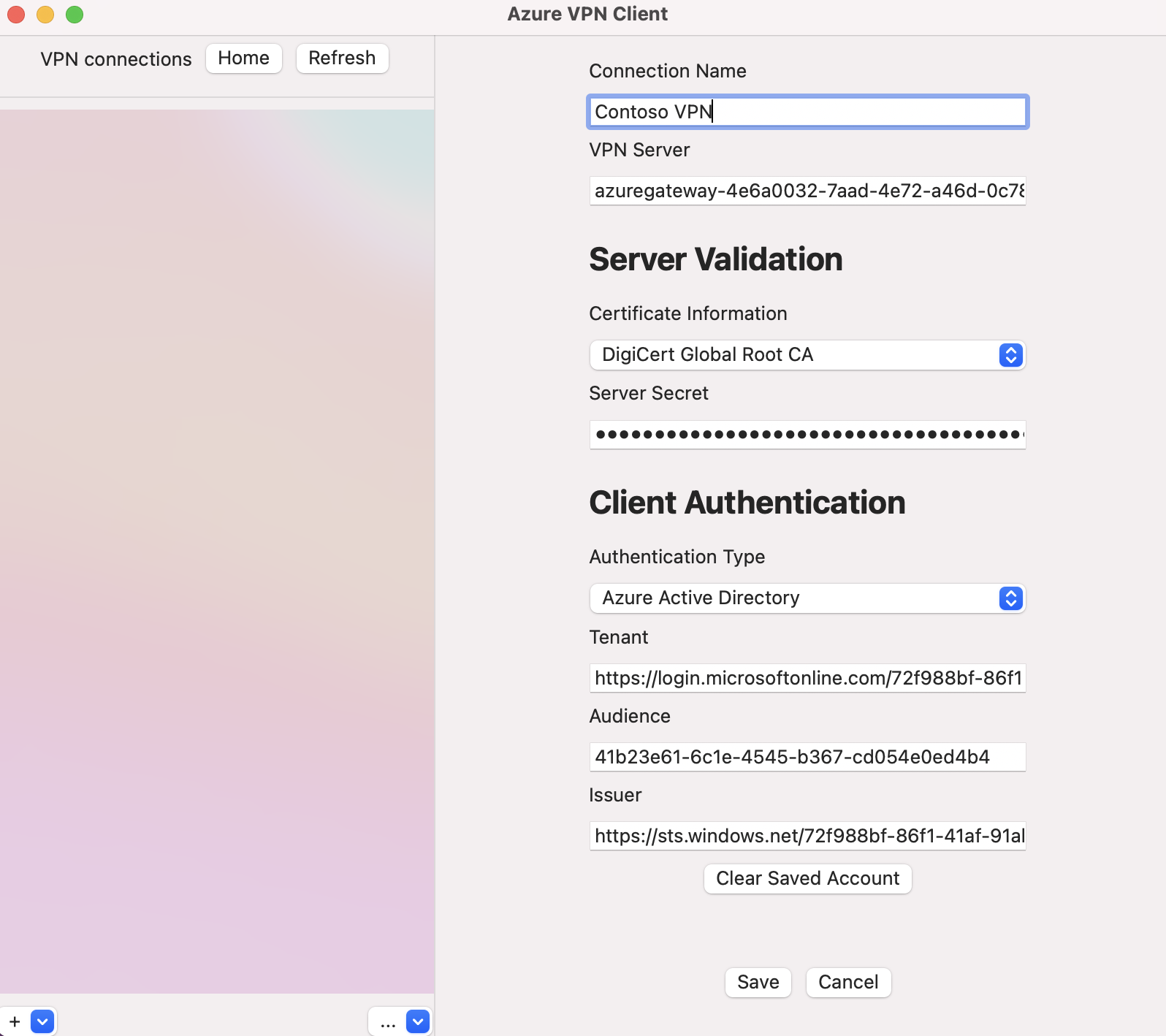Open the Authentication Type dropdown
This screenshot has width=1166, height=1036.
(x=807, y=598)
